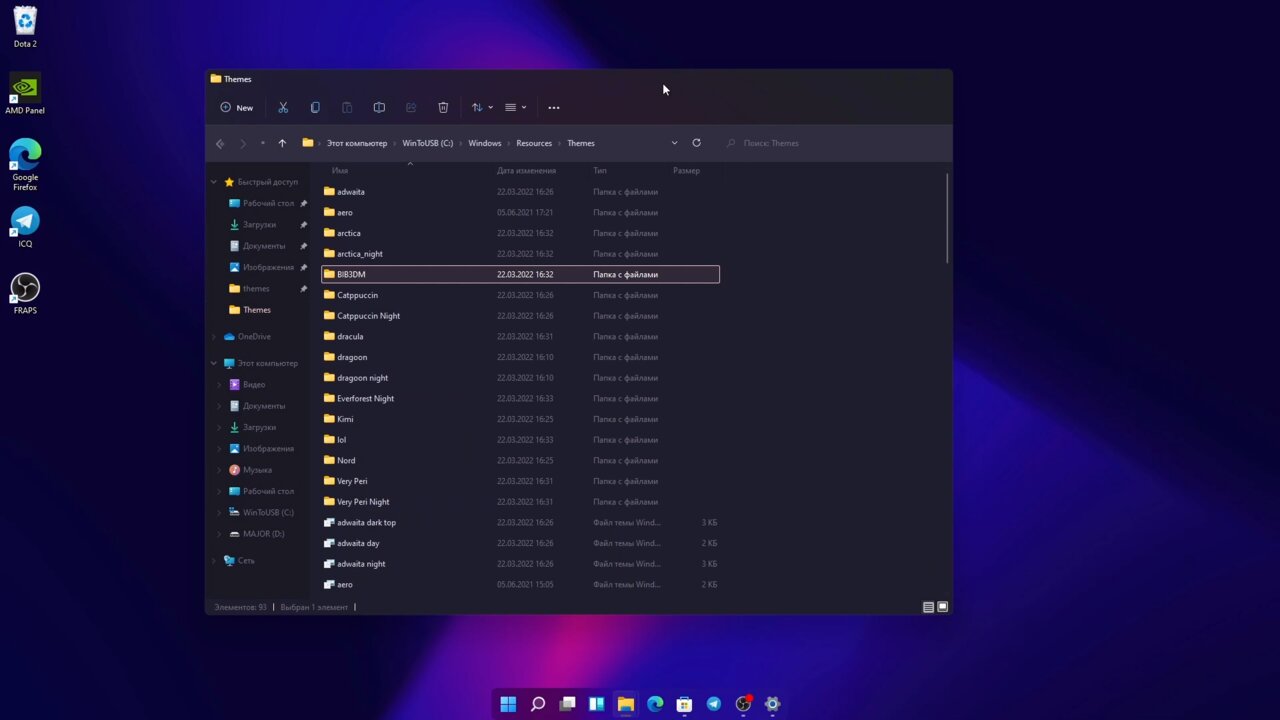Screen dimensions: 1280x720
Task: Select the dracula folder in the list
Action: click(x=350, y=336)
